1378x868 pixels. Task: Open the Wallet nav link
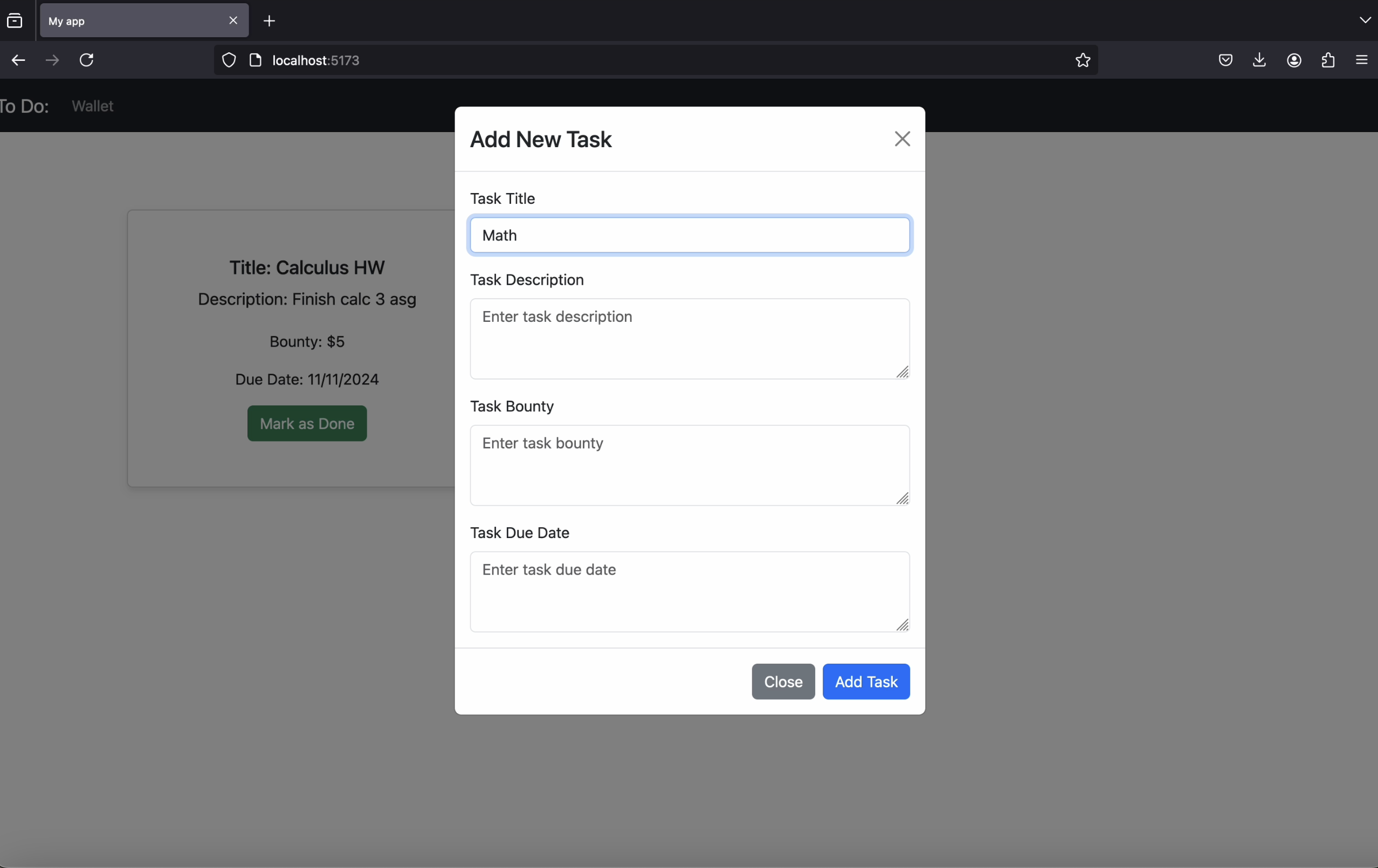[x=92, y=106]
